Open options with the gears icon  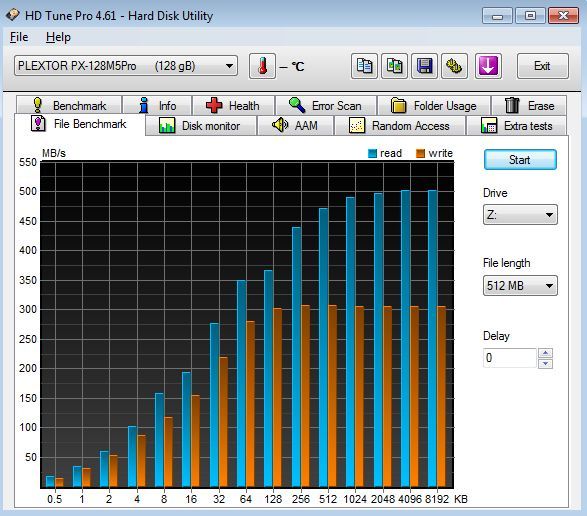click(x=454, y=66)
